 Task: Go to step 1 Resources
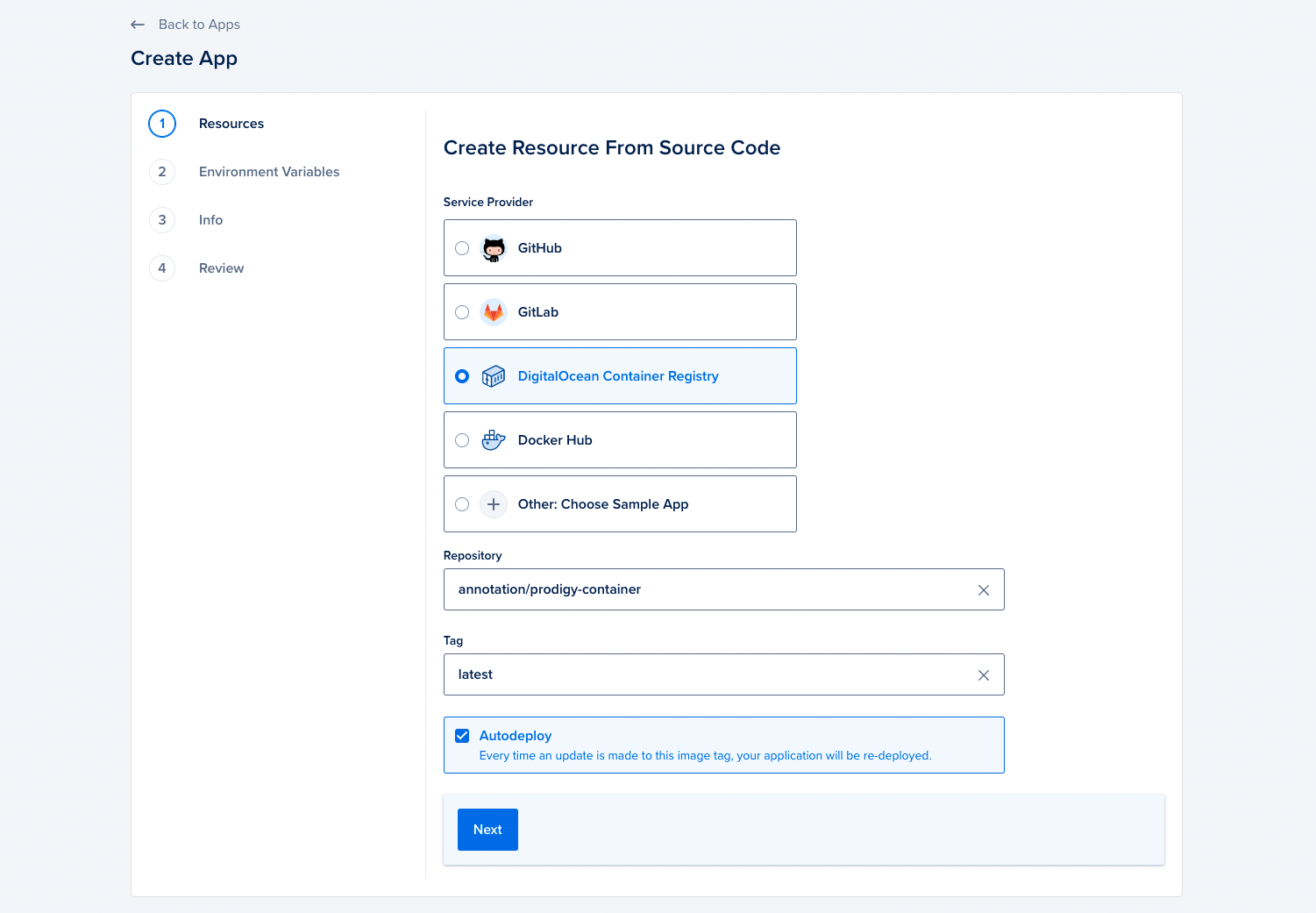pyautogui.click(x=231, y=124)
